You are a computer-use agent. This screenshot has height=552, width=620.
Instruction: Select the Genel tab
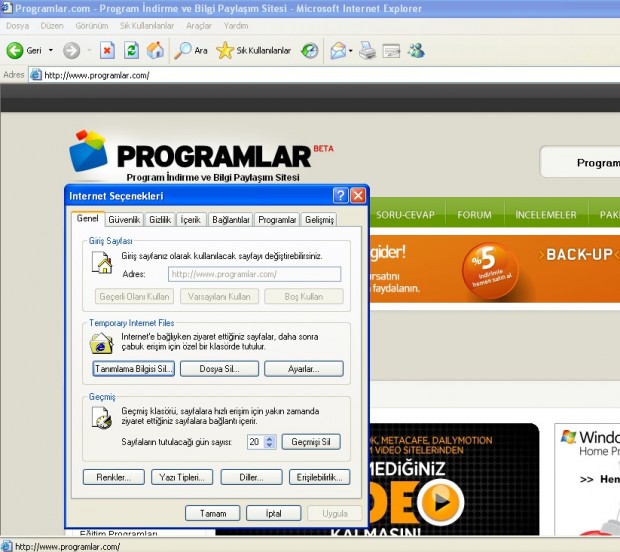coord(88,219)
